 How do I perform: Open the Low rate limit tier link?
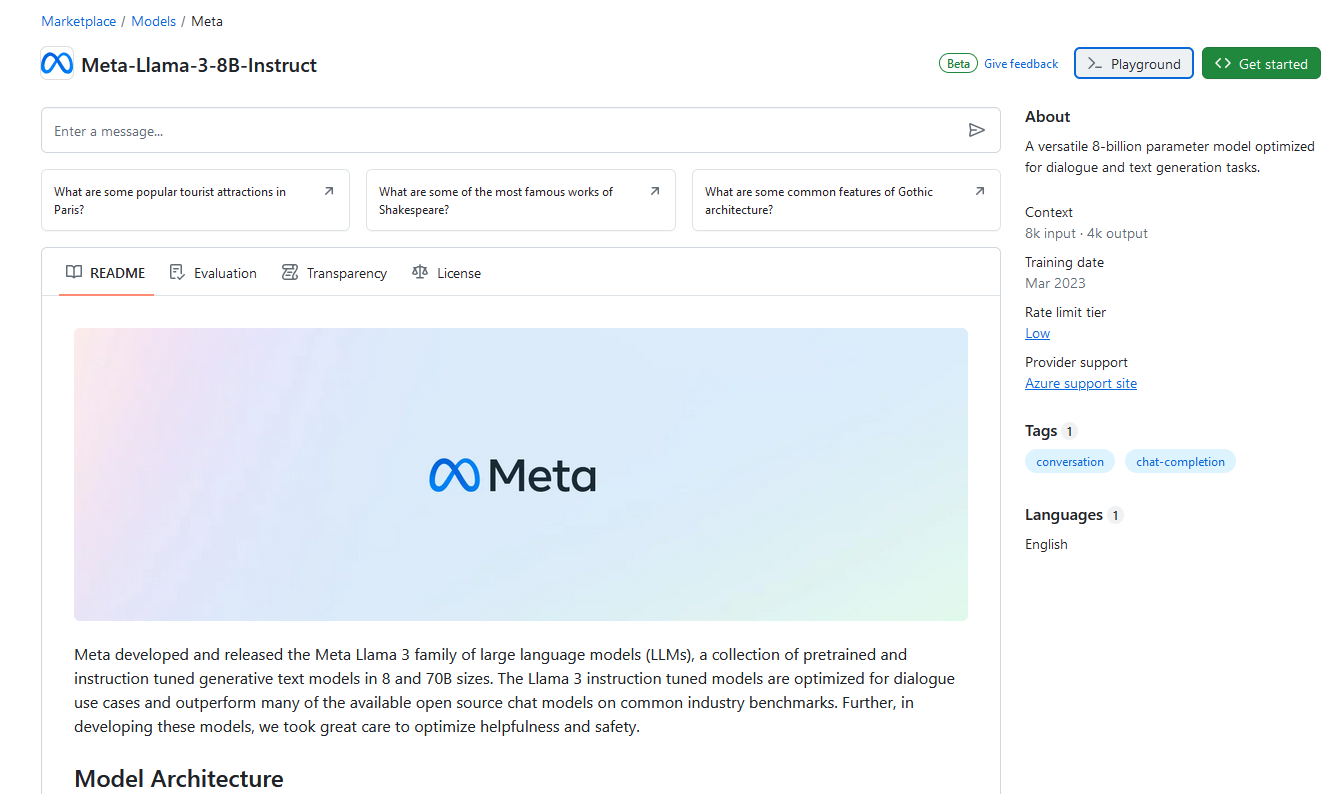(x=1037, y=333)
